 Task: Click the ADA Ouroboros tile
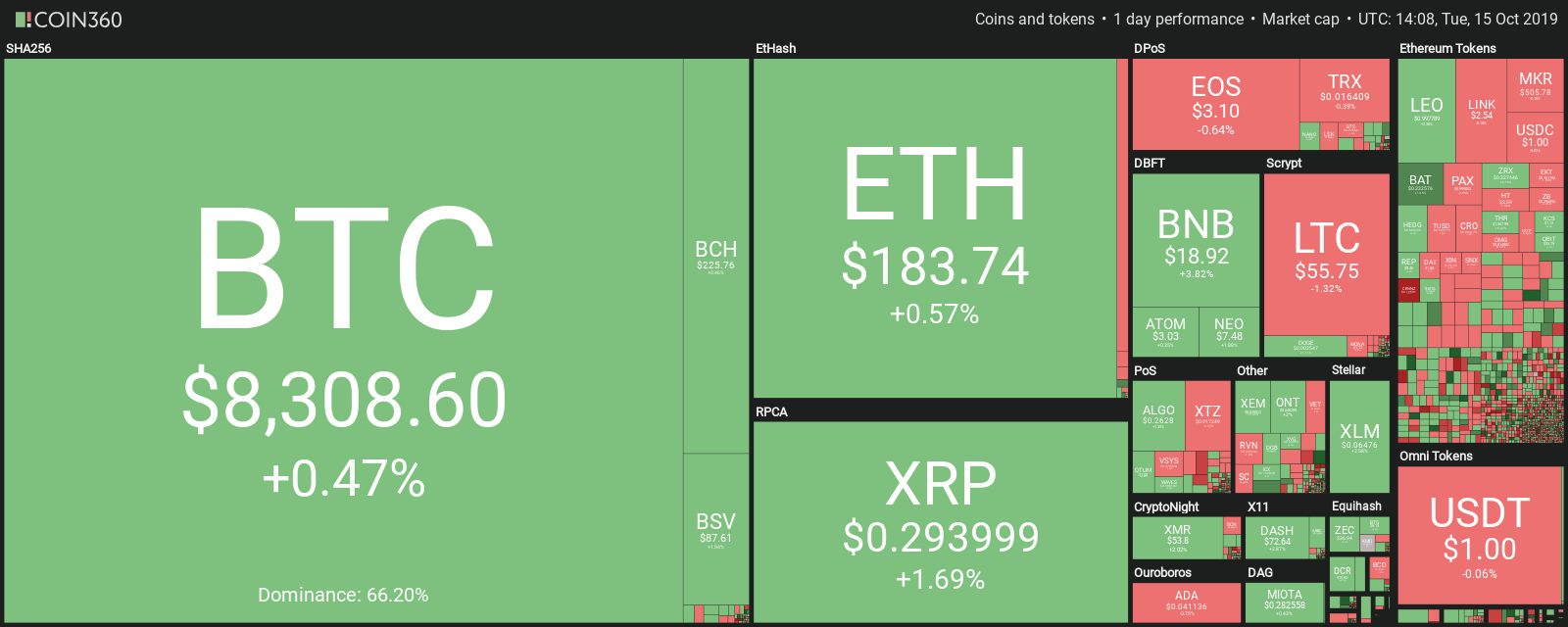1186,603
